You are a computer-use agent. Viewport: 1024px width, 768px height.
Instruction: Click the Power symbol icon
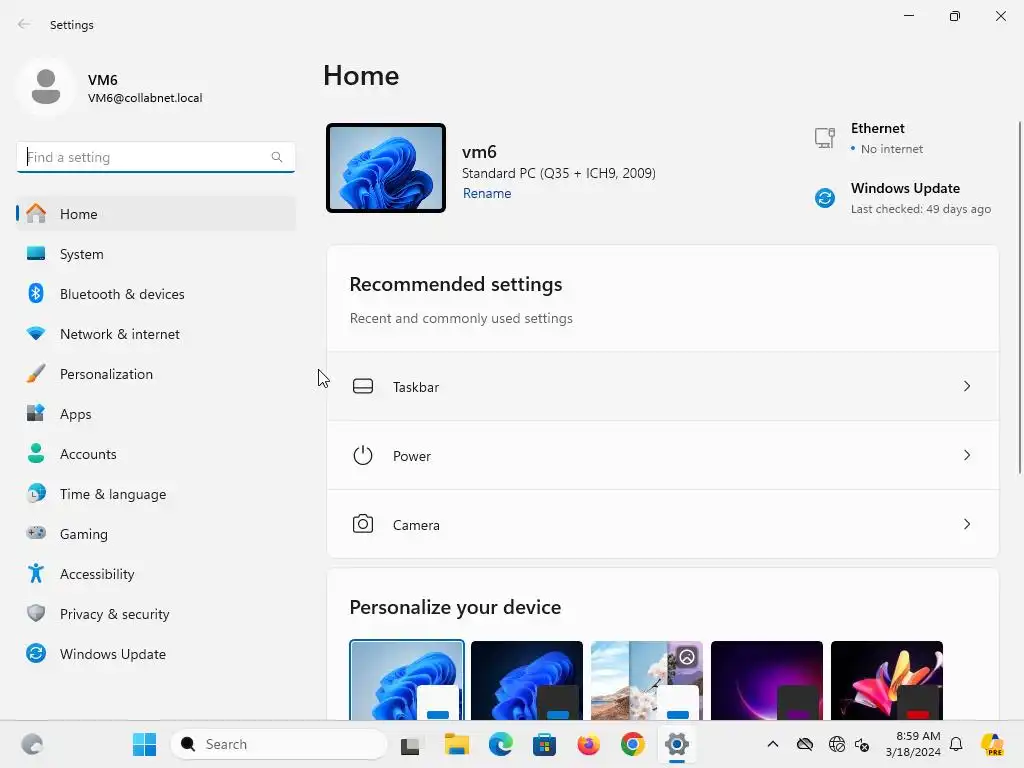point(363,455)
